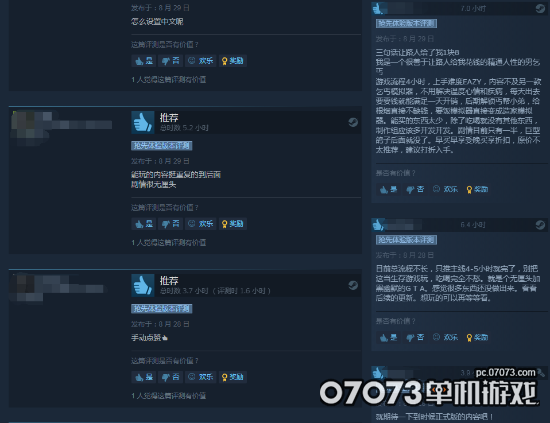Mark 欢乐 (Funny) on the 怎么设置中文呢 review
The height and width of the screenshot is (423, 550).
coord(201,61)
